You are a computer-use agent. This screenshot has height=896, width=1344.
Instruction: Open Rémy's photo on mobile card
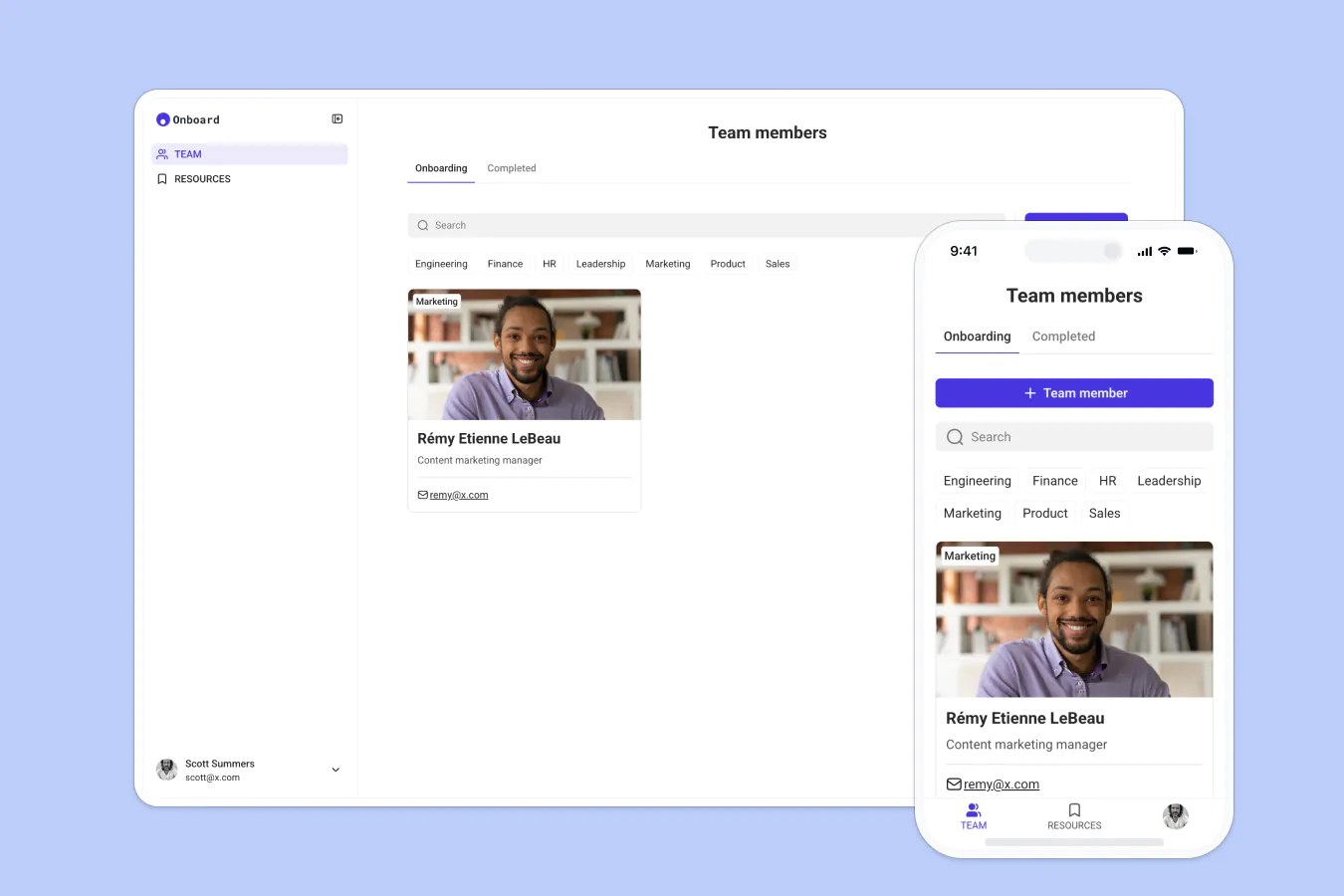(1074, 619)
